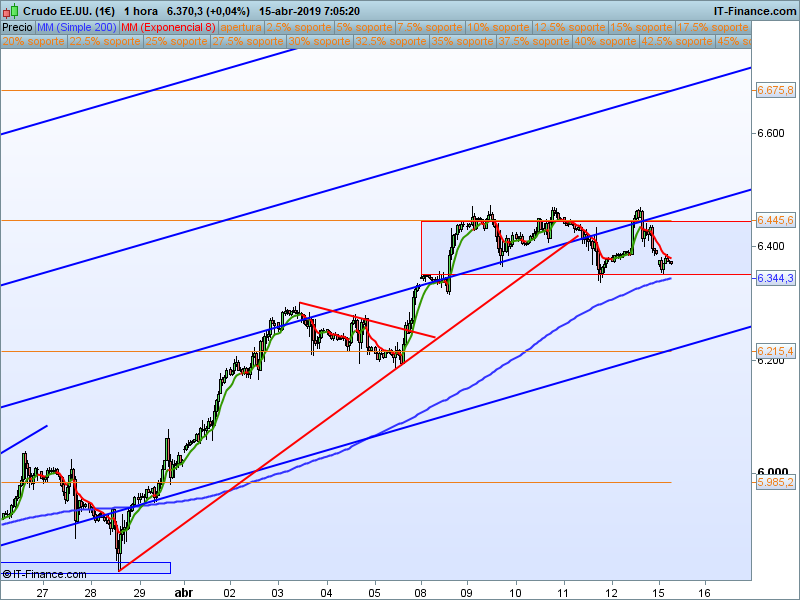Click the abr month label on the time axis
800x600 pixels.
pyautogui.click(x=184, y=593)
